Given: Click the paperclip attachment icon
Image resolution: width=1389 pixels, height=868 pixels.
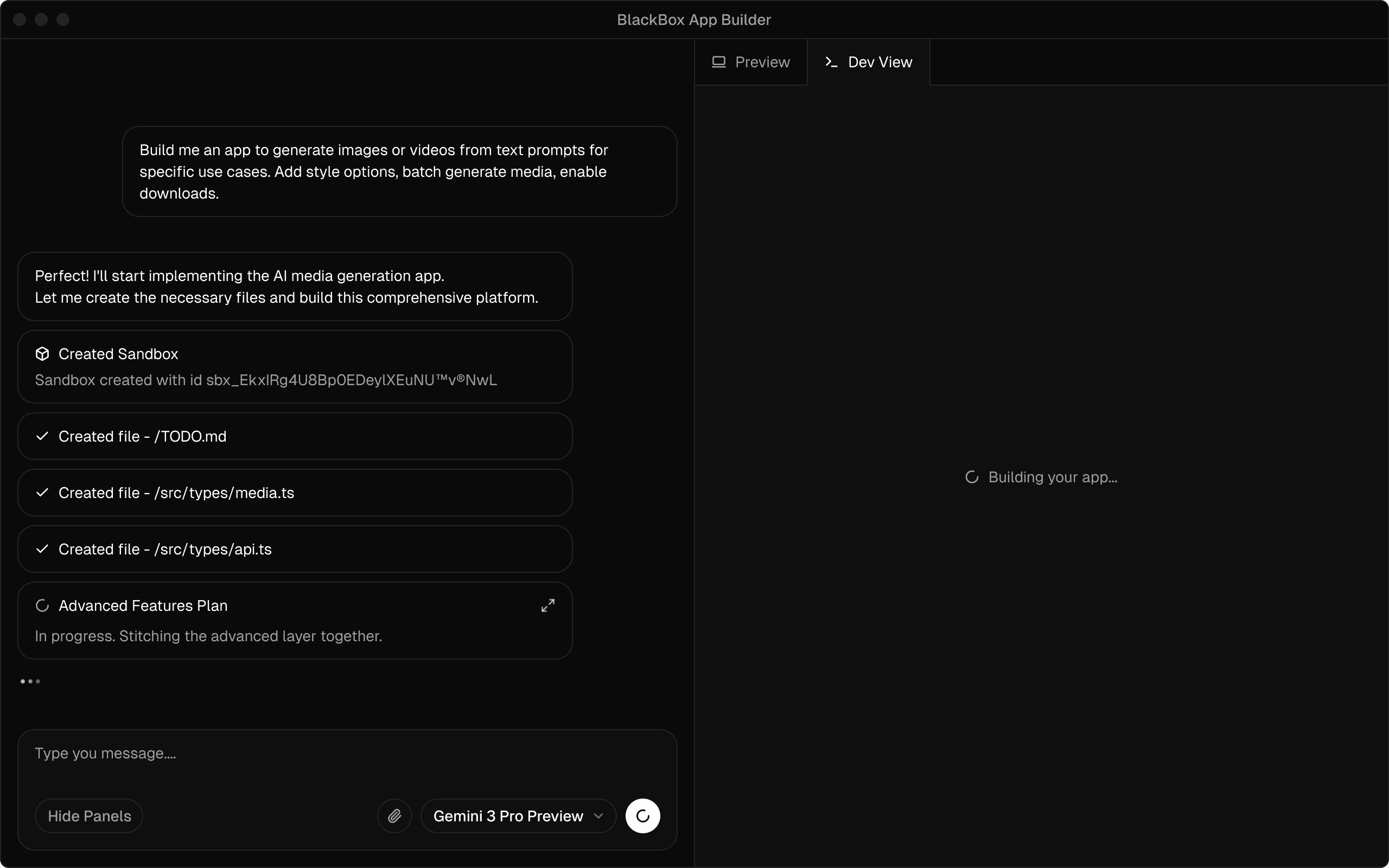Looking at the screenshot, I should click(x=394, y=816).
